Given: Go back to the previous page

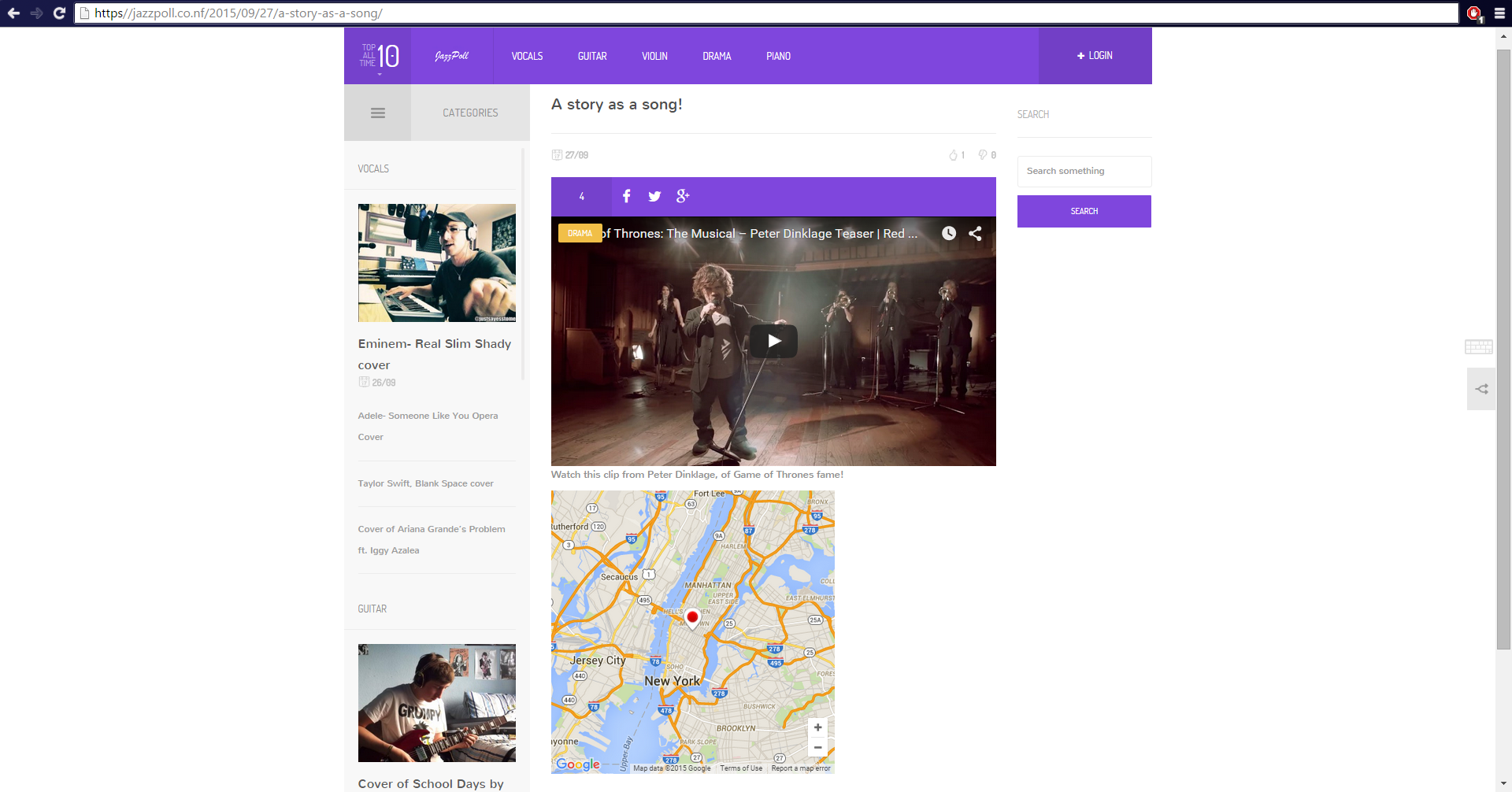Looking at the screenshot, I should [13, 13].
